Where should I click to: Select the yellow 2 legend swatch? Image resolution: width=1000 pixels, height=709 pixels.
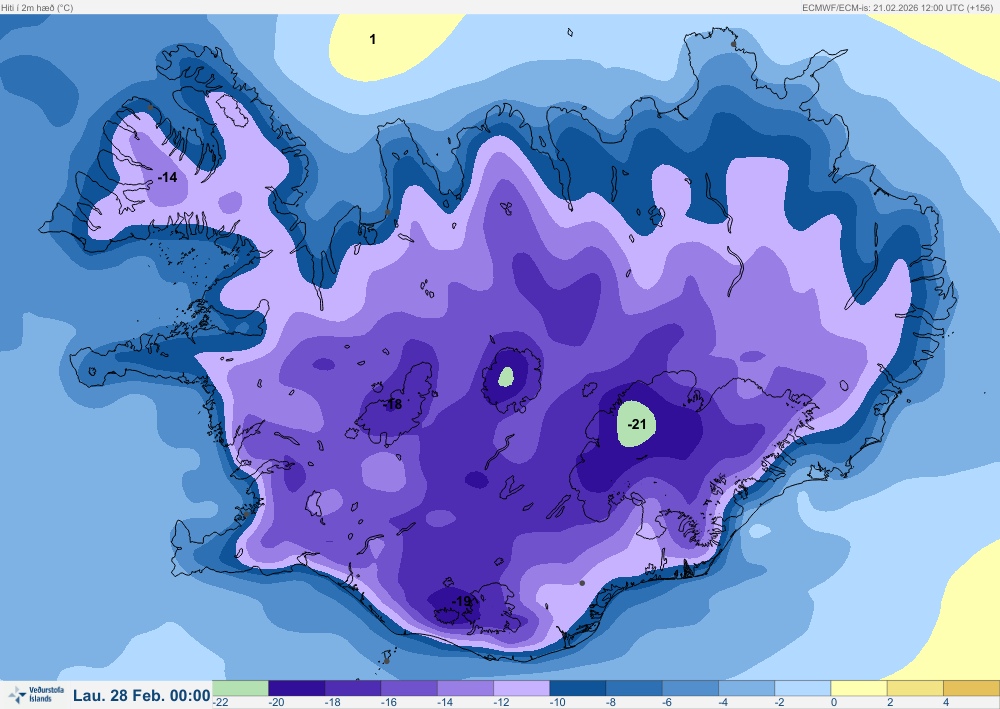pos(915,688)
